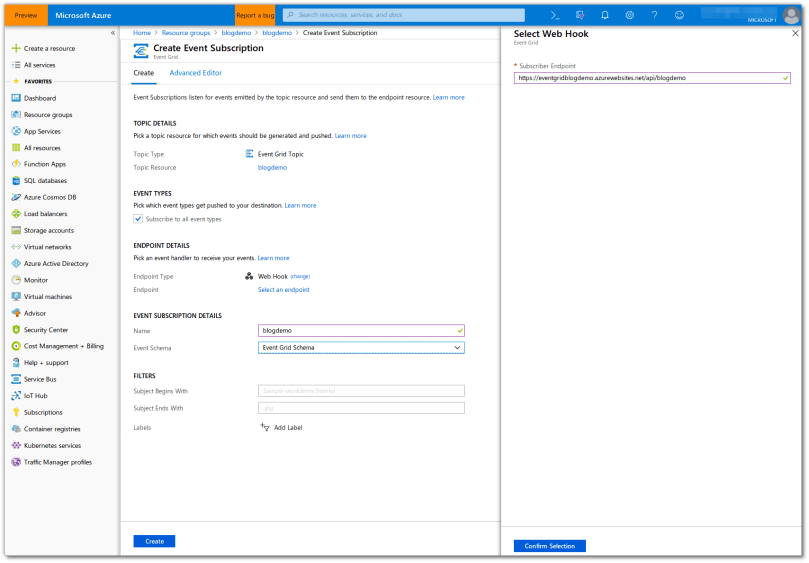
Task: Change the Web Hook endpoint type
Action: [x=300, y=276]
